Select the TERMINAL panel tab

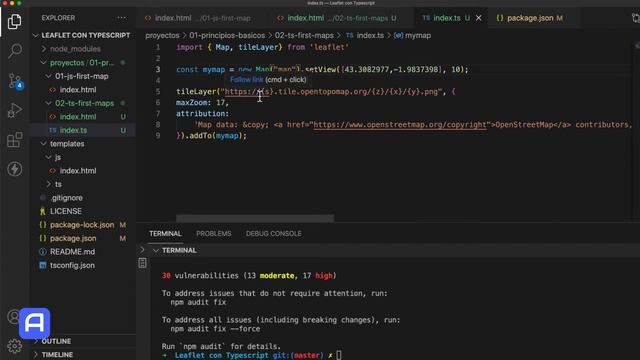[x=165, y=233]
